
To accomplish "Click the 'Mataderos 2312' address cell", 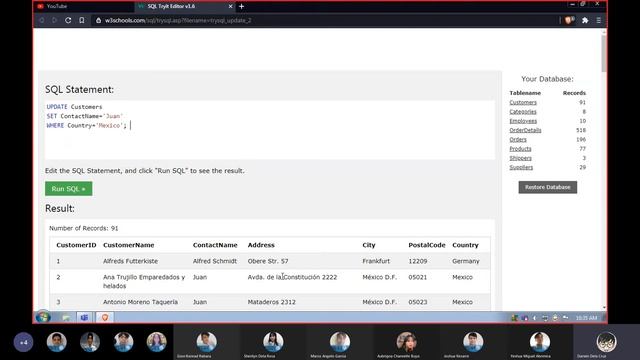I will coord(271,302).
